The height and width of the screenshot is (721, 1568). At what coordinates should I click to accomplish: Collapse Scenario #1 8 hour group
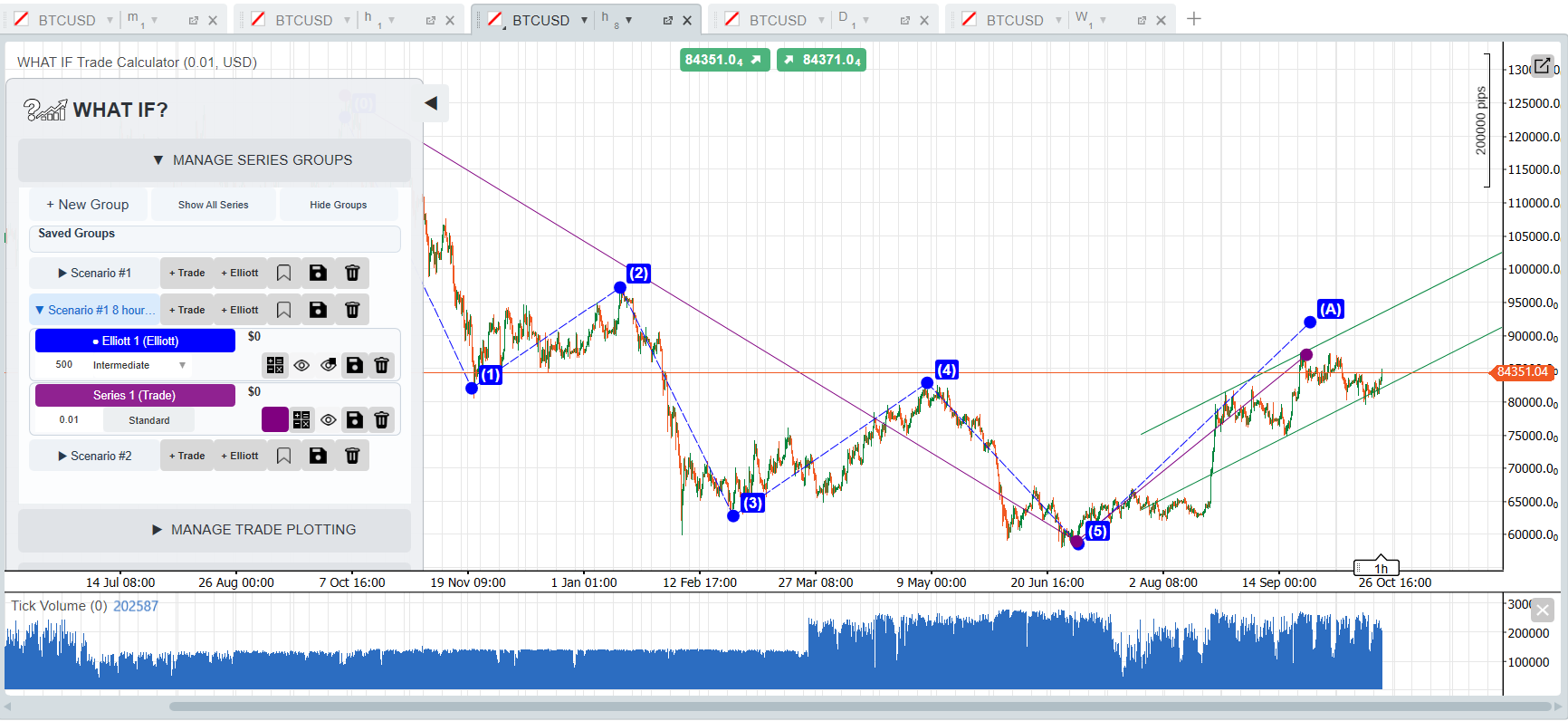[95, 310]
